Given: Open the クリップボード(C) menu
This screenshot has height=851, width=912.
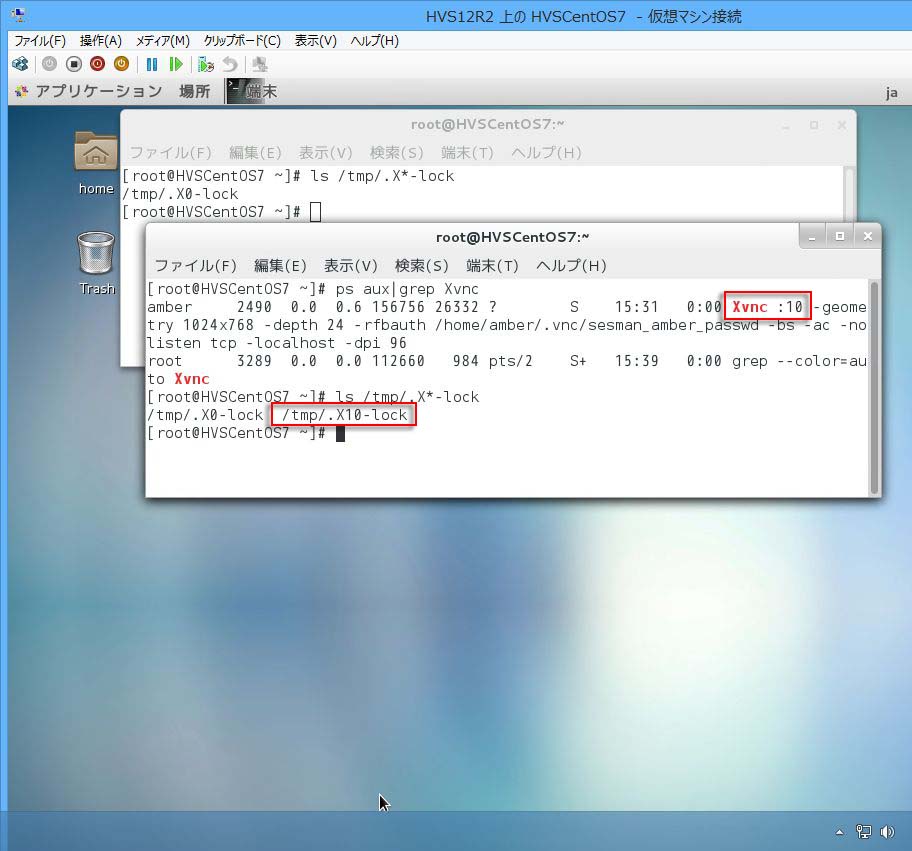Looking at the screenshot, I should 241,41.
